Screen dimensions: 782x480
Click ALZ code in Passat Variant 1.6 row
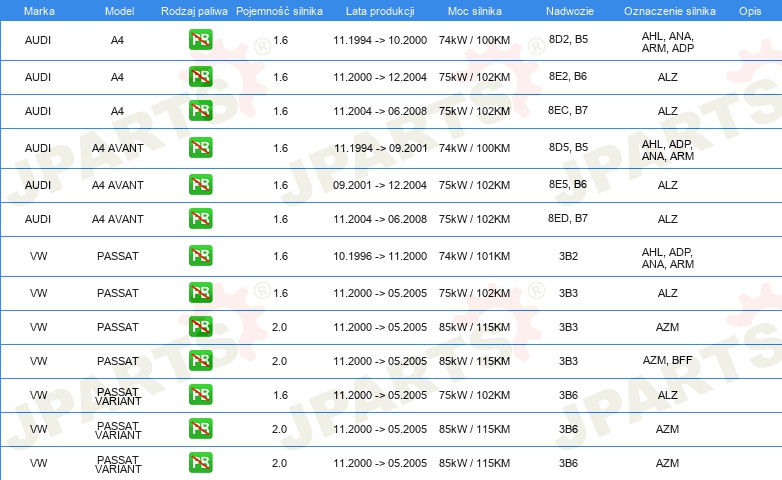(x=667, y=395)
